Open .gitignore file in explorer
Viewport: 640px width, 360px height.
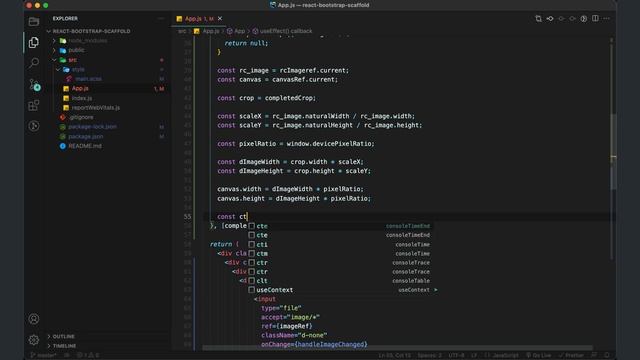point(81,117)
